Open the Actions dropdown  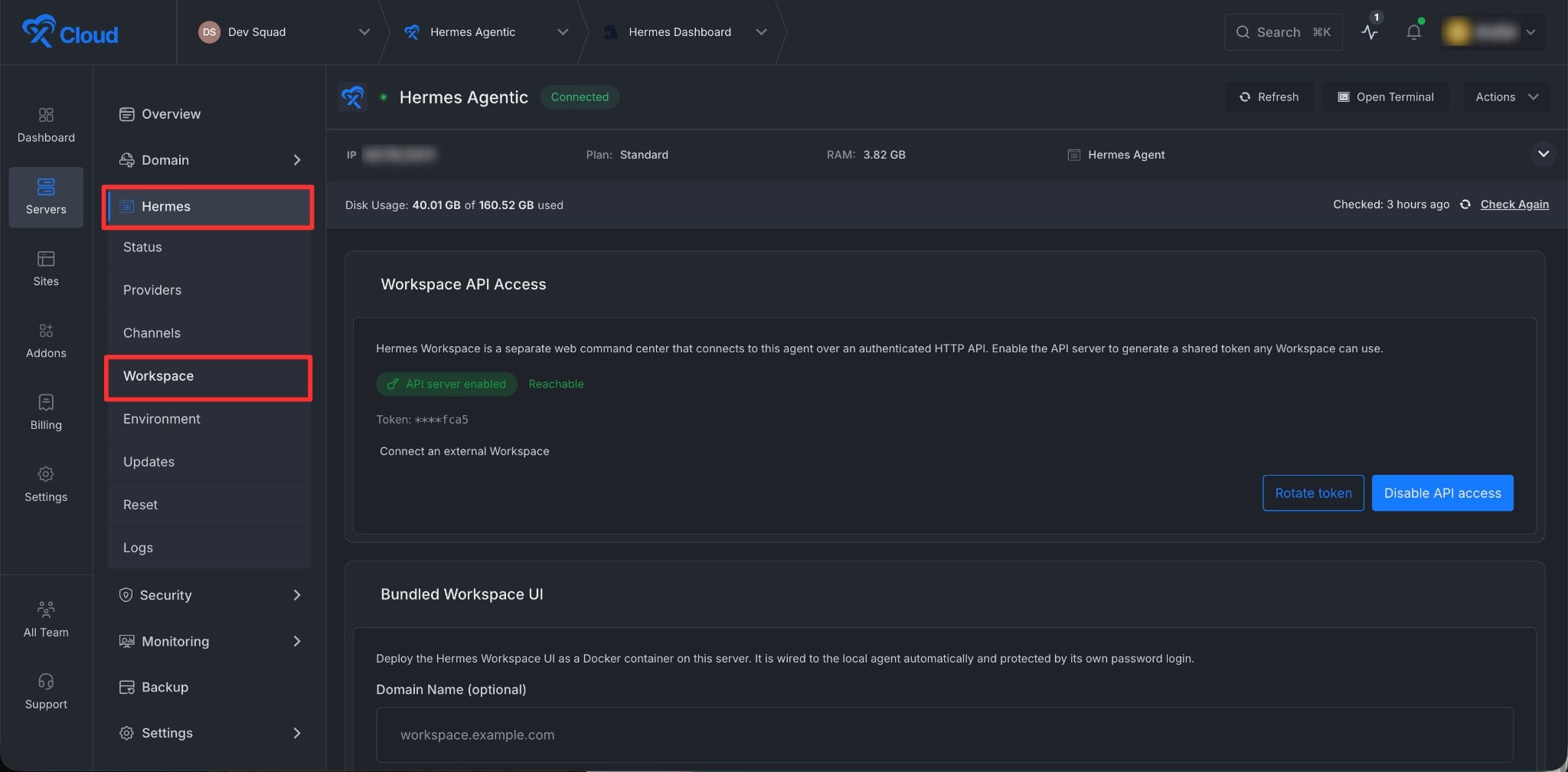click(1507, 97)
